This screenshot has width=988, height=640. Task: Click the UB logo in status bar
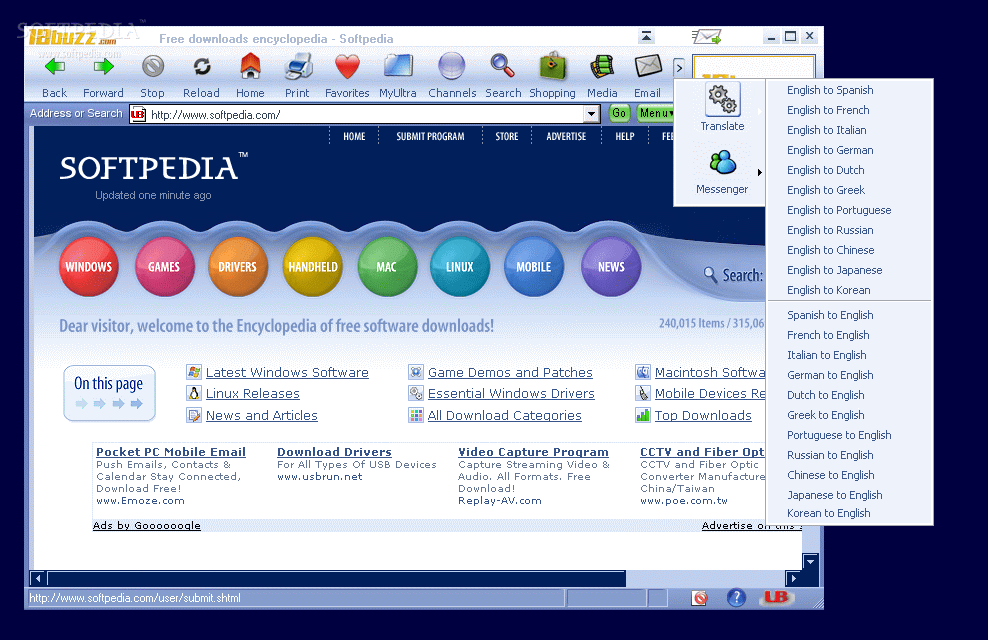776,597
